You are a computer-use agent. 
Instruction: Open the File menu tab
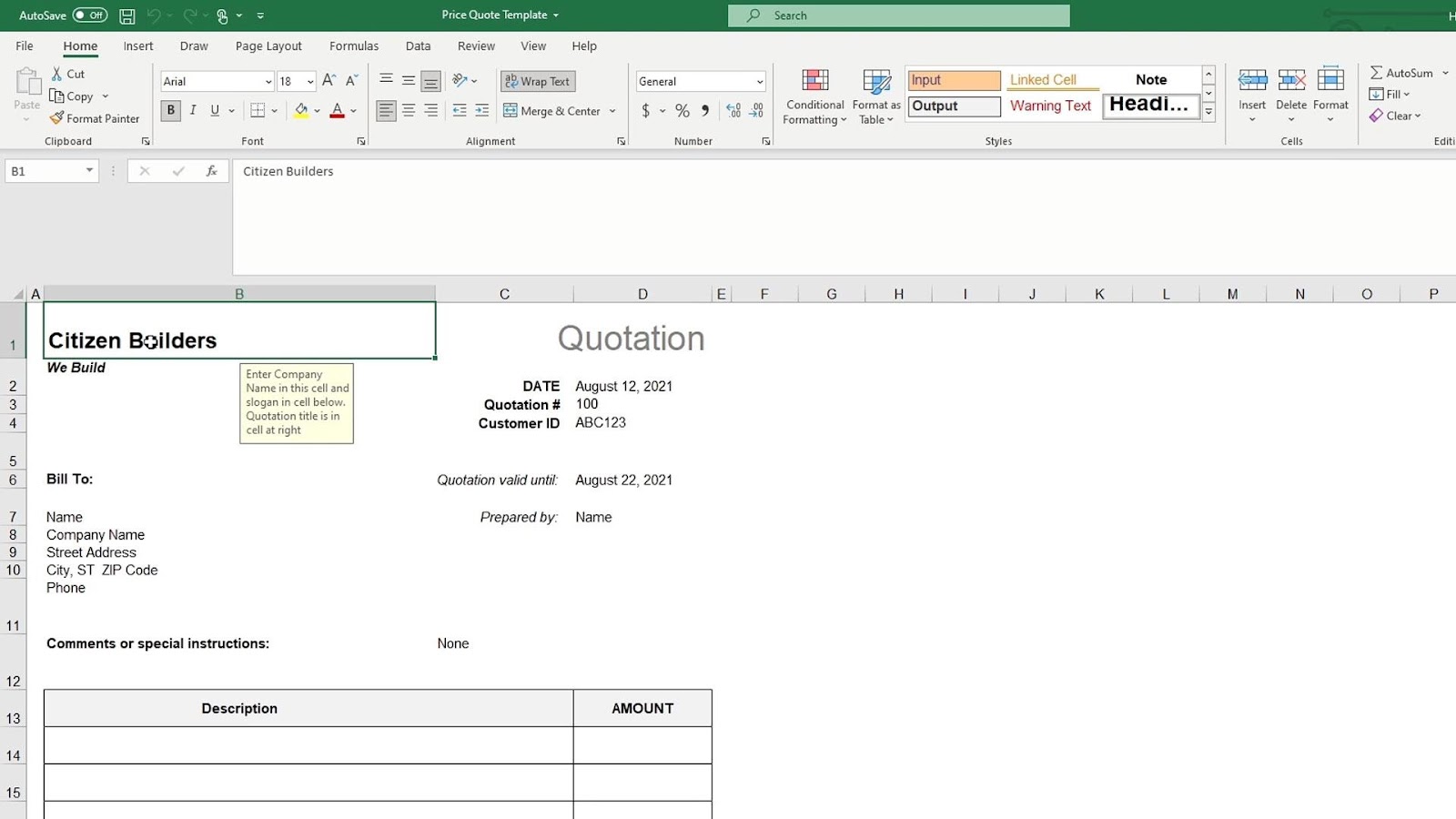point(25,46)
